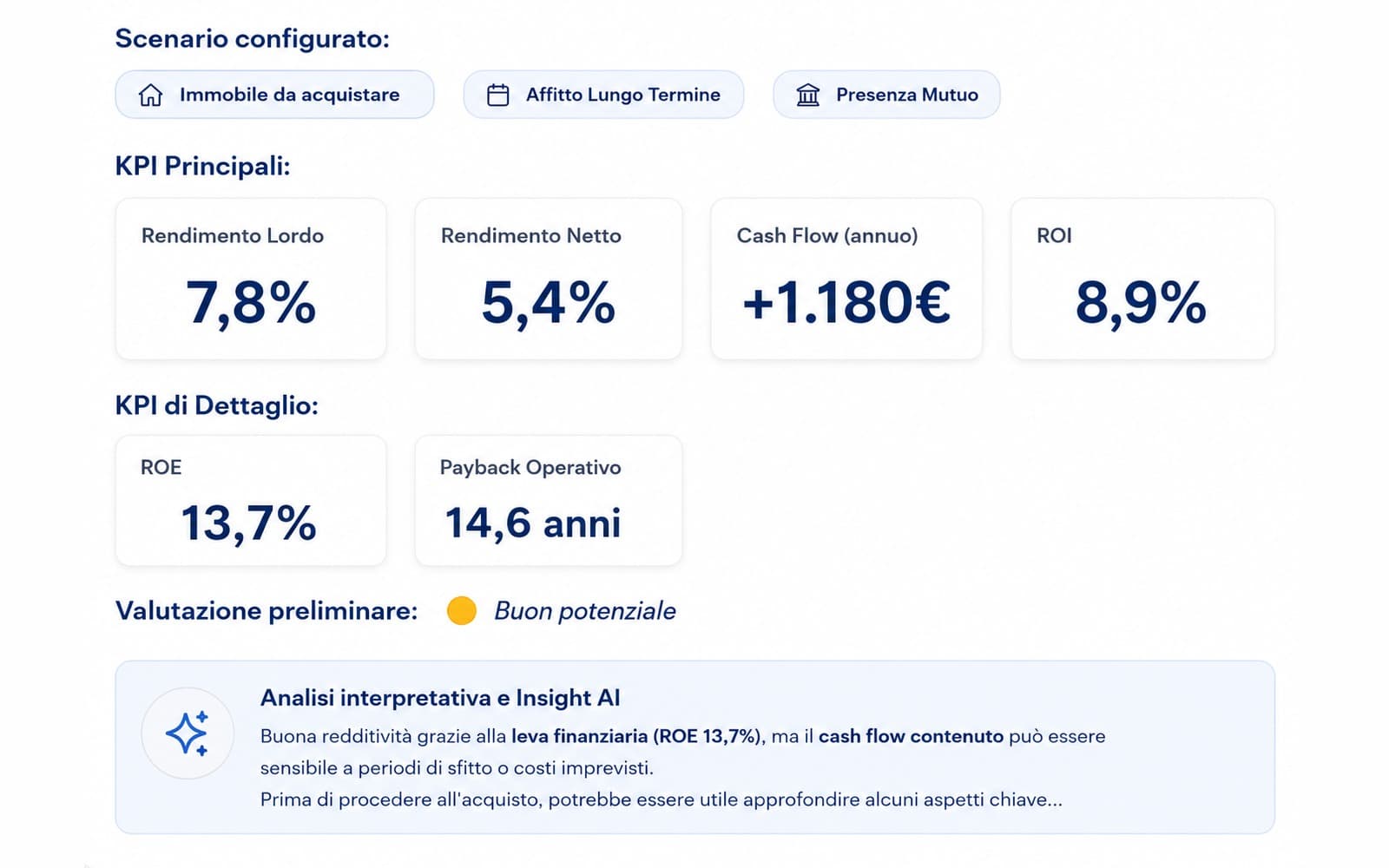Open the Payback Operativo card

(x=549, y=501)
